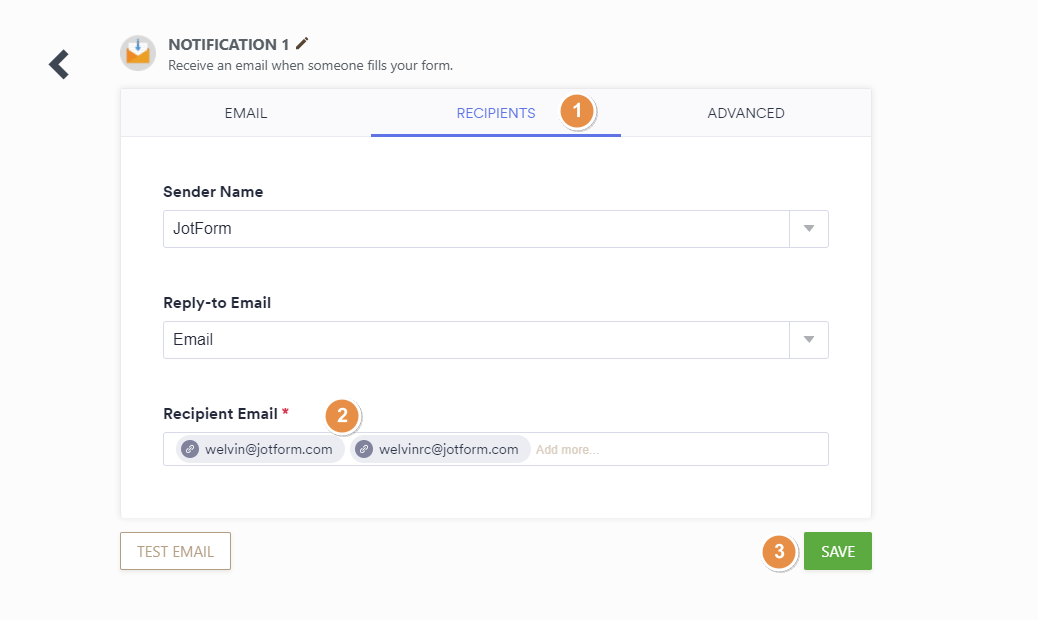
Task: Click the link icon on welvin@jotform.com chip
Action: coord(190,449)
